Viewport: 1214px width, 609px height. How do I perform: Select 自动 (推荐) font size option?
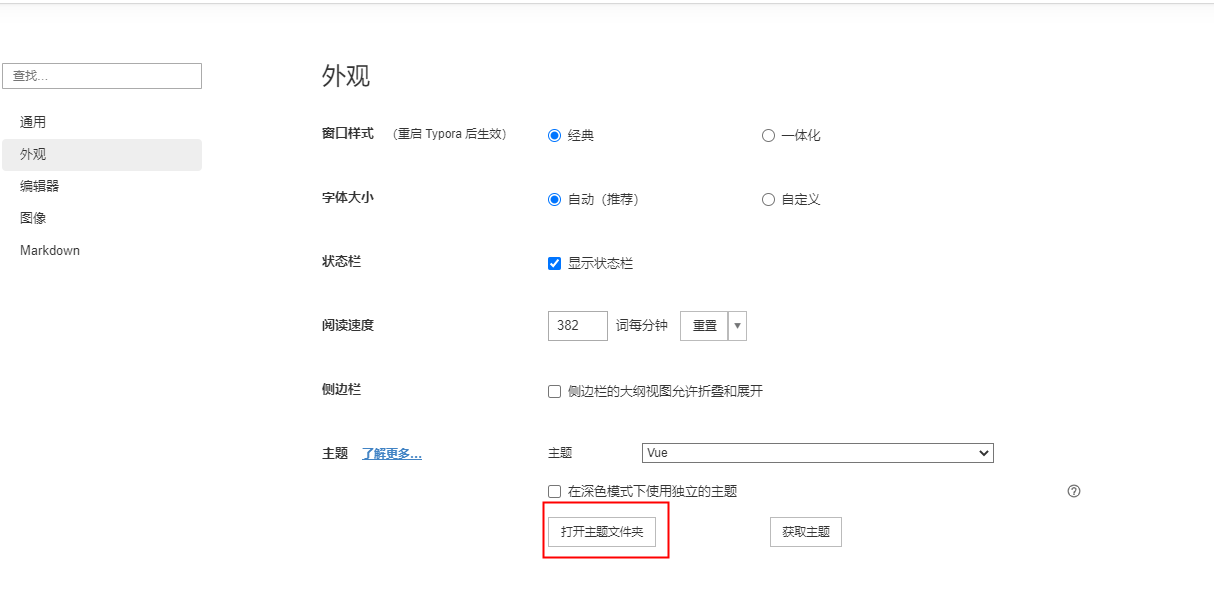555,200
